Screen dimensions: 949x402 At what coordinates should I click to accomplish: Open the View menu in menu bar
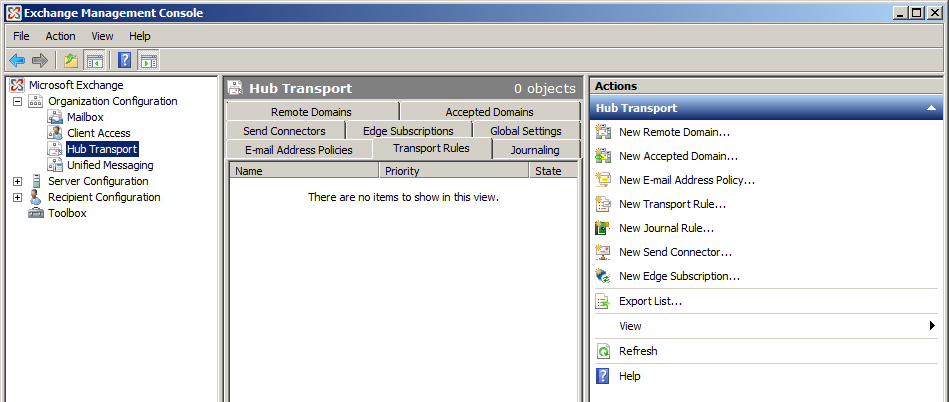(x=102, y=36)
